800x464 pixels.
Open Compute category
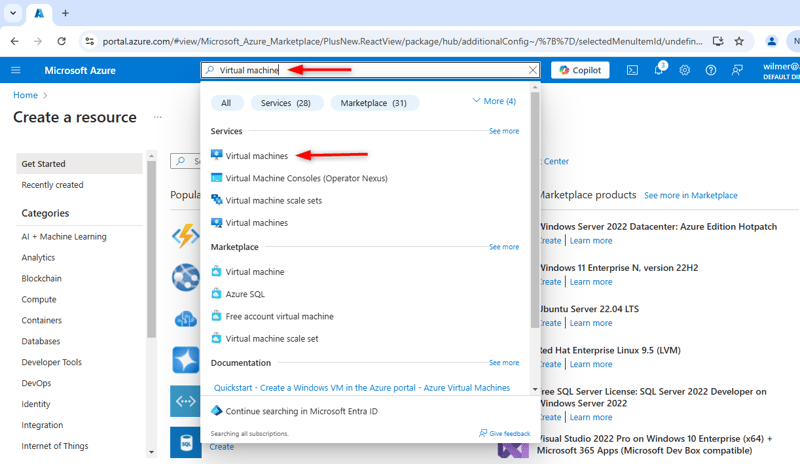pos(39,300)
